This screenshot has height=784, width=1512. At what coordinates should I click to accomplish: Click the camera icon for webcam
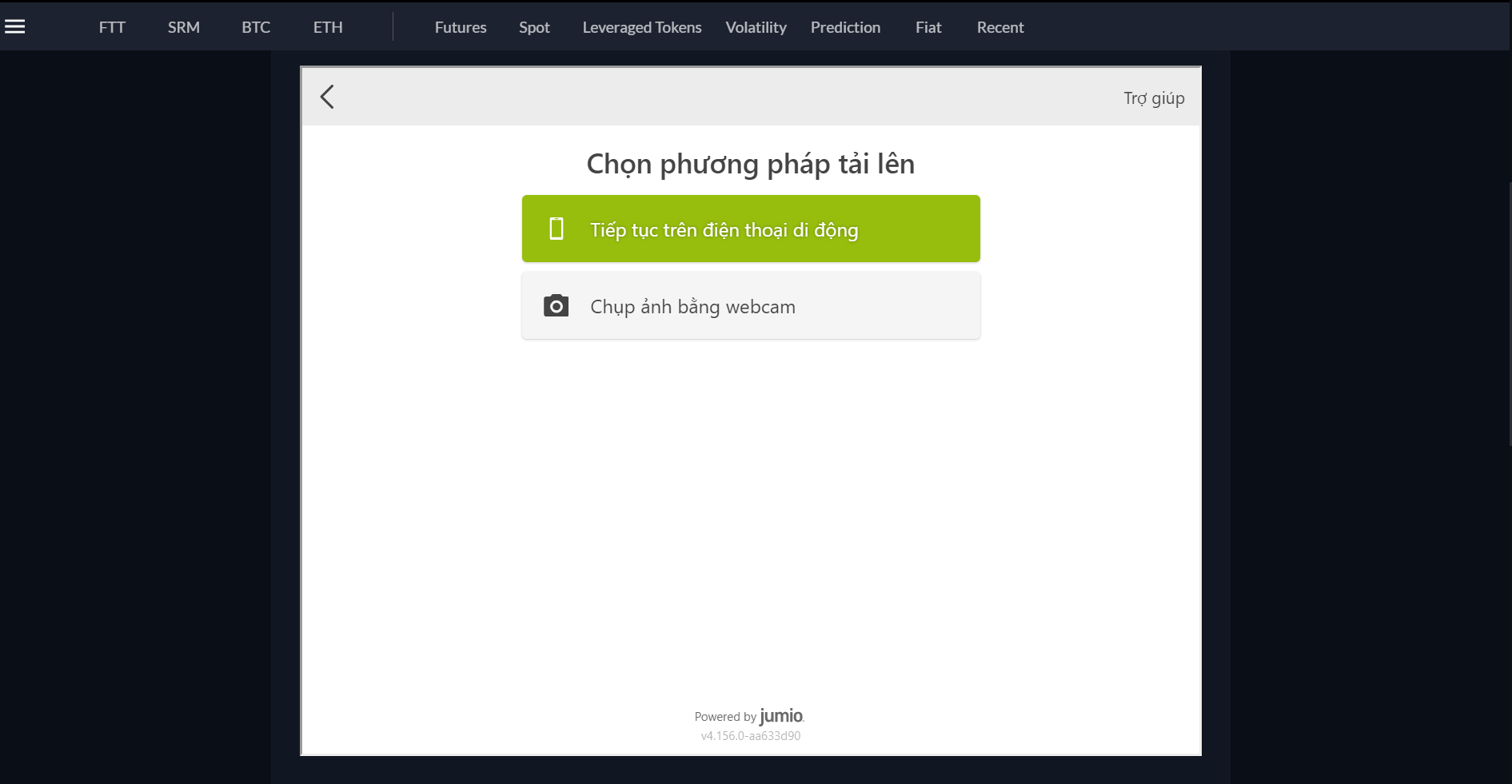[x=556, y=306]
